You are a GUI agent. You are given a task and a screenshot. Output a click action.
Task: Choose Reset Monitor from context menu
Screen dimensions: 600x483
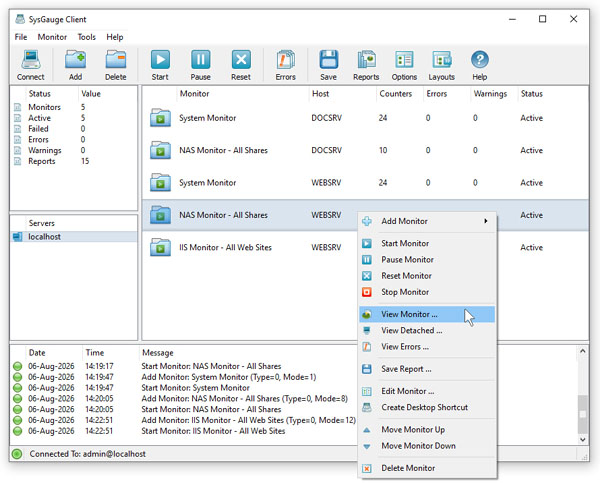coord(427,276)
